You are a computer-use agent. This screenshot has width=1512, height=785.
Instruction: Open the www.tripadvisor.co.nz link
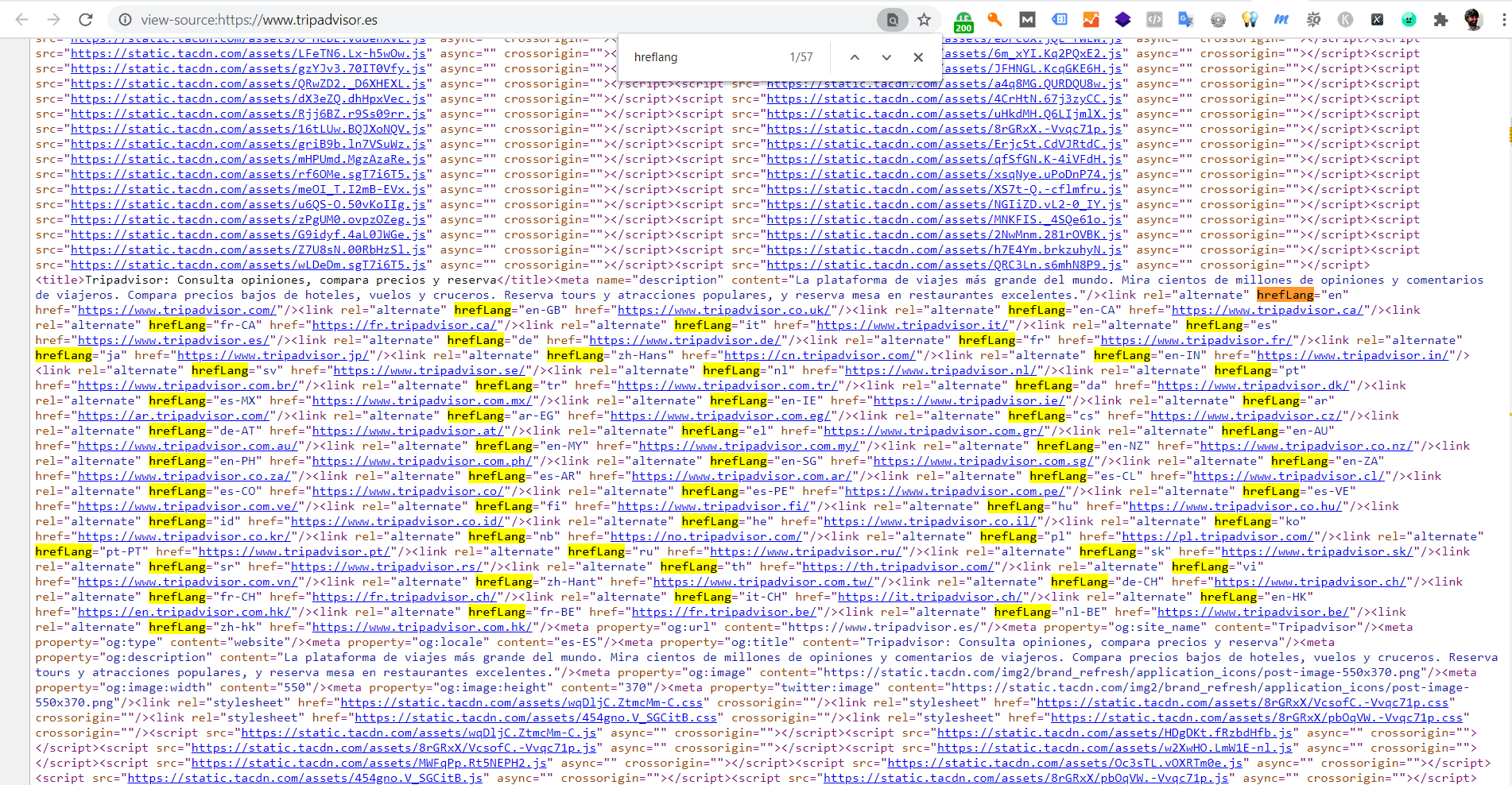pyautogui.click(x=1306, y=446)
